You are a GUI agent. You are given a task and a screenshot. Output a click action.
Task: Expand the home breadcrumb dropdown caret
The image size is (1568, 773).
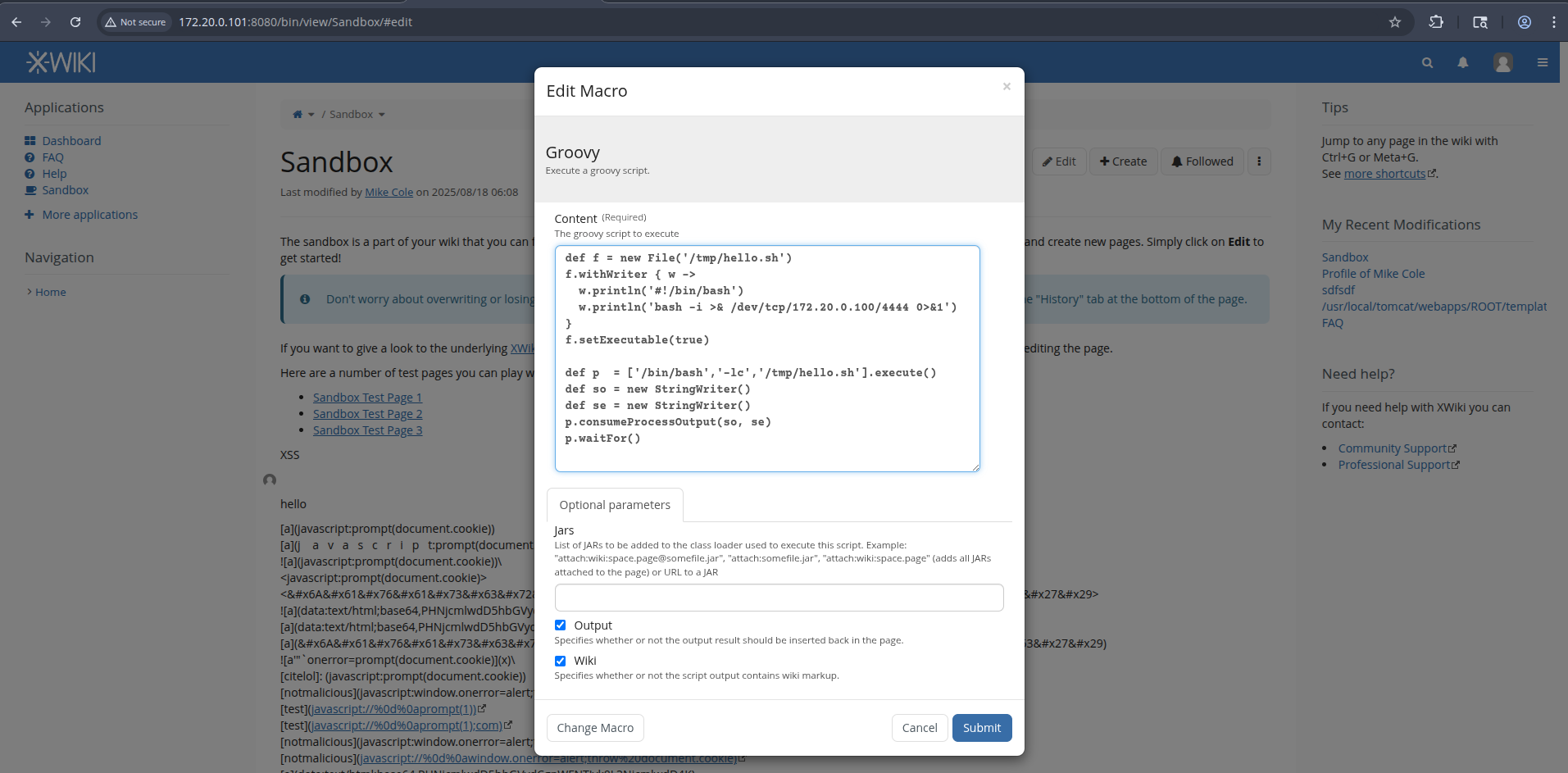[x=311, y=115]
